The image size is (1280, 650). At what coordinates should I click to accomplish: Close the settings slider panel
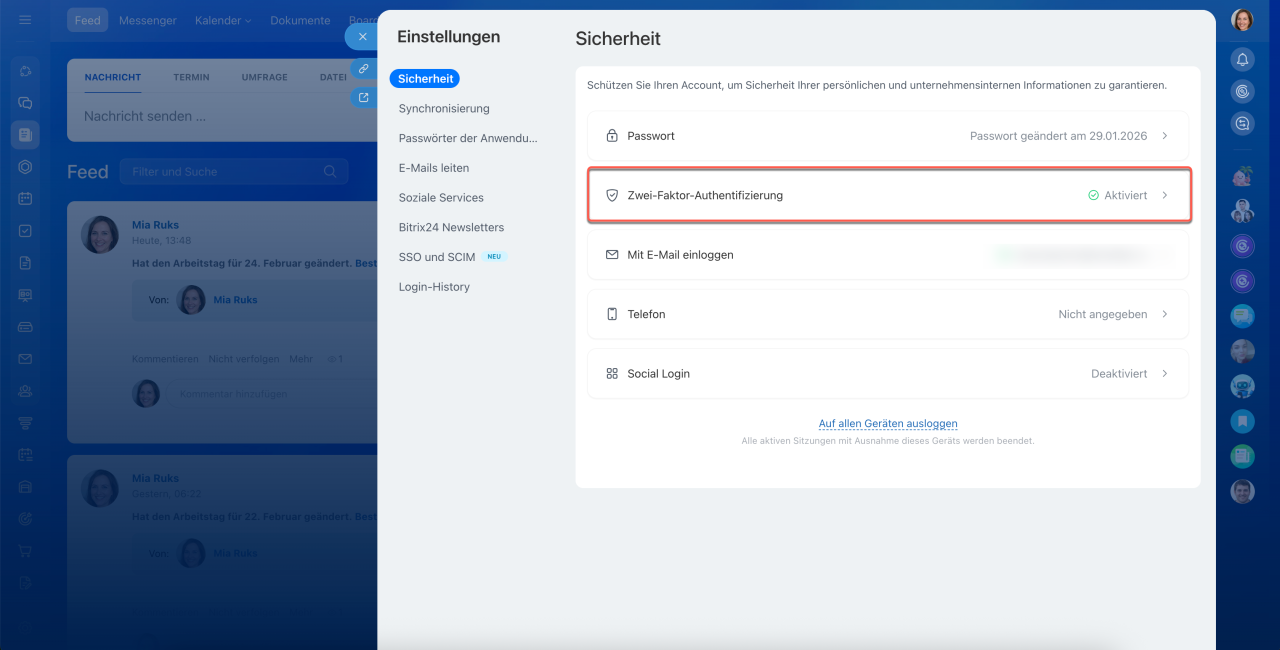[362, 37]
